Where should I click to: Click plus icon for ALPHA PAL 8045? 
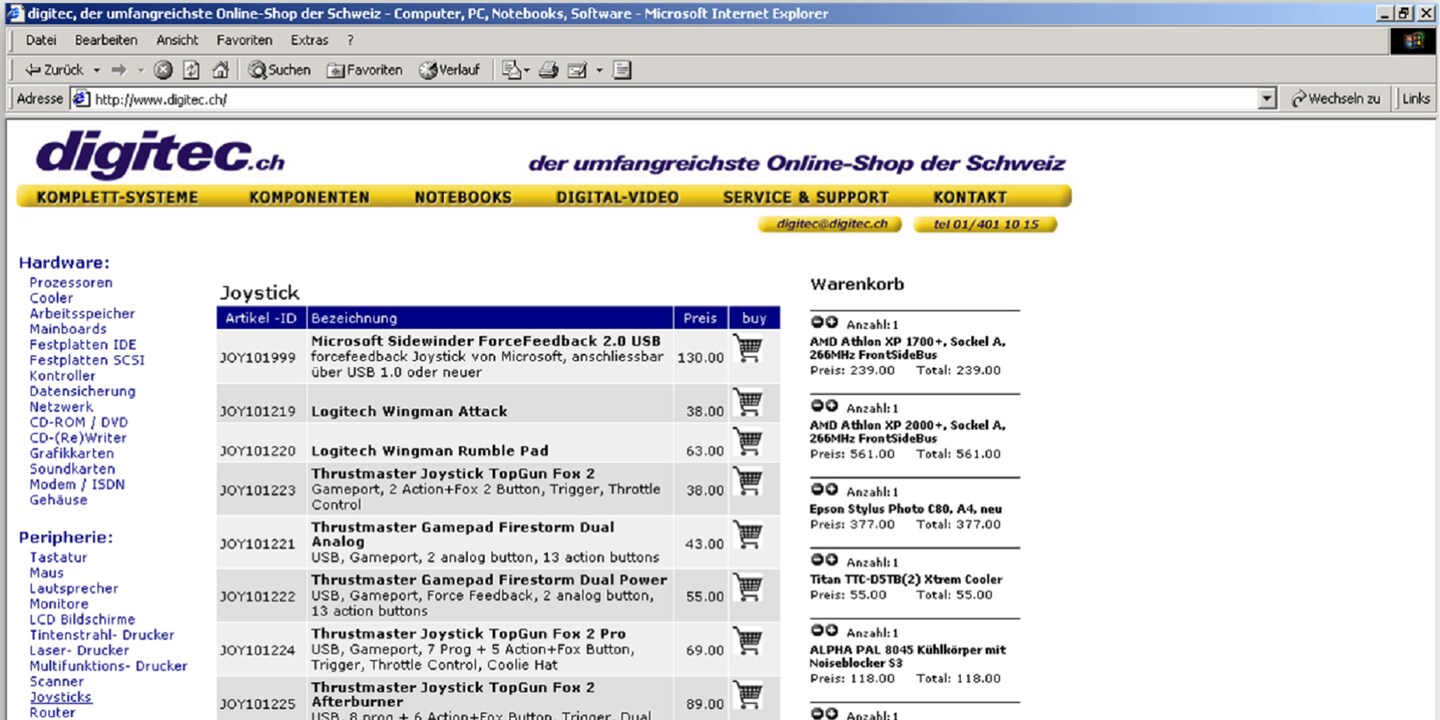tap(831, 631)
